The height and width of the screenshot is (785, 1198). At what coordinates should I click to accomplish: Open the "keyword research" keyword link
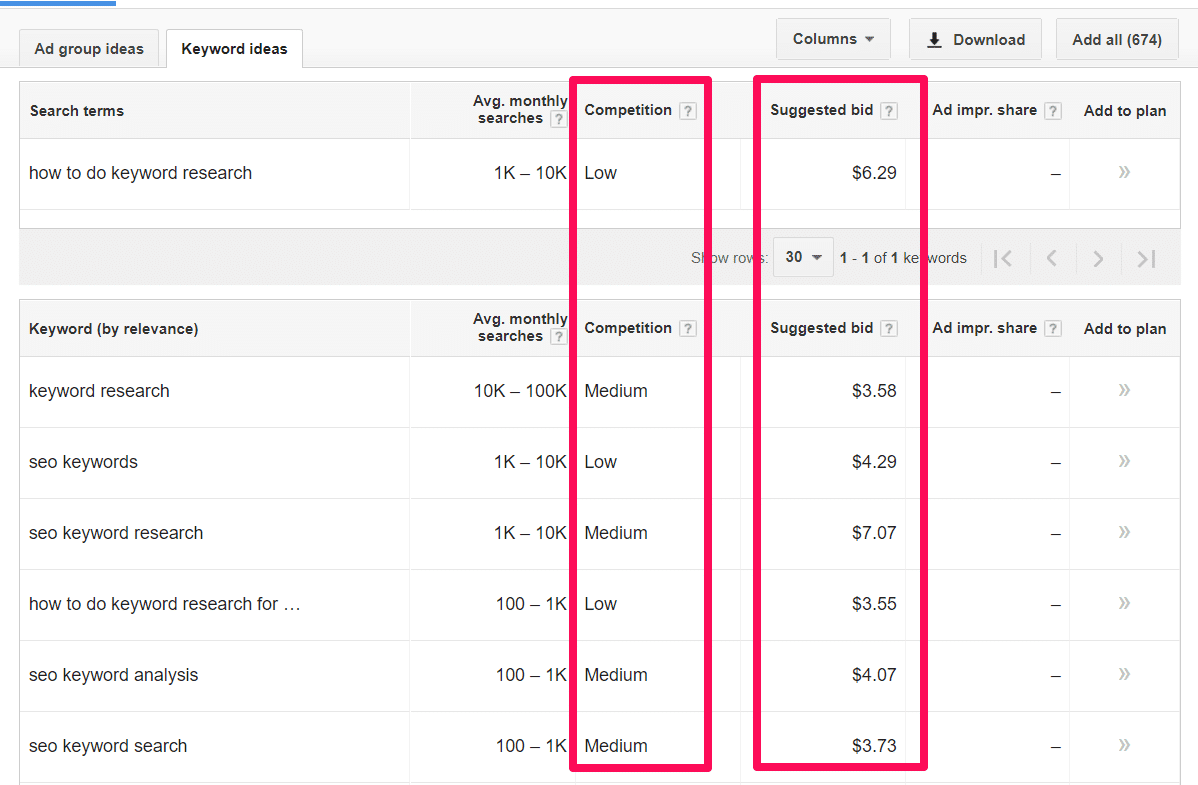(99, 391)
